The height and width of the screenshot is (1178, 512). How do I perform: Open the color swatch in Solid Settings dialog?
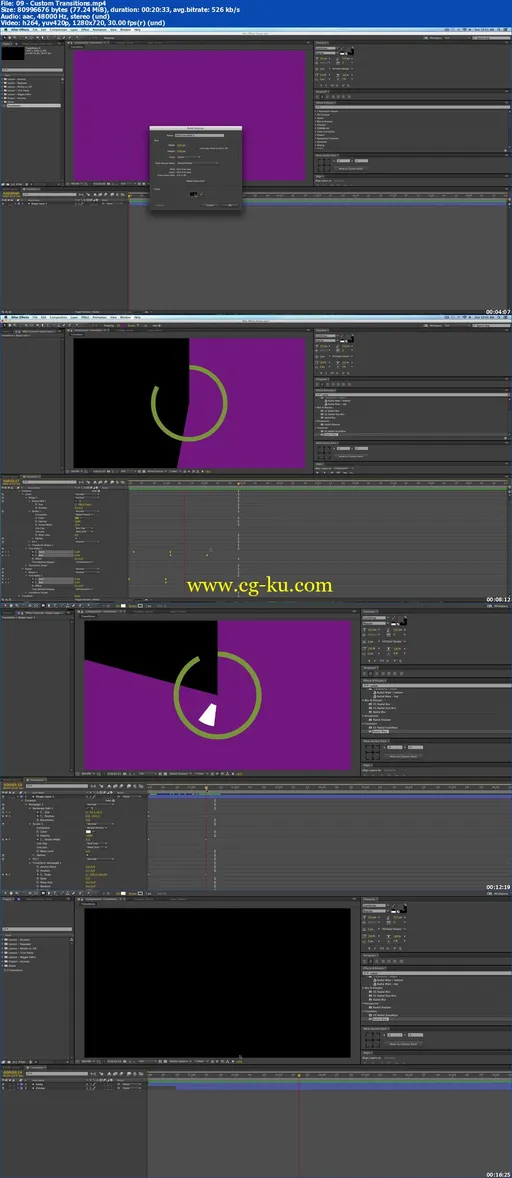(193, 194)
